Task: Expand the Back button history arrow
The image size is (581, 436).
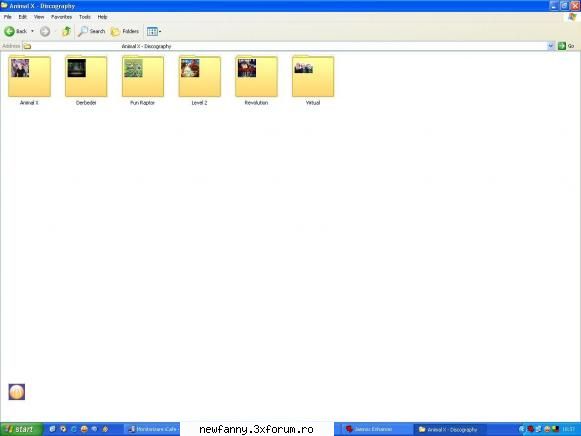Action: click(x=33, y=31)
